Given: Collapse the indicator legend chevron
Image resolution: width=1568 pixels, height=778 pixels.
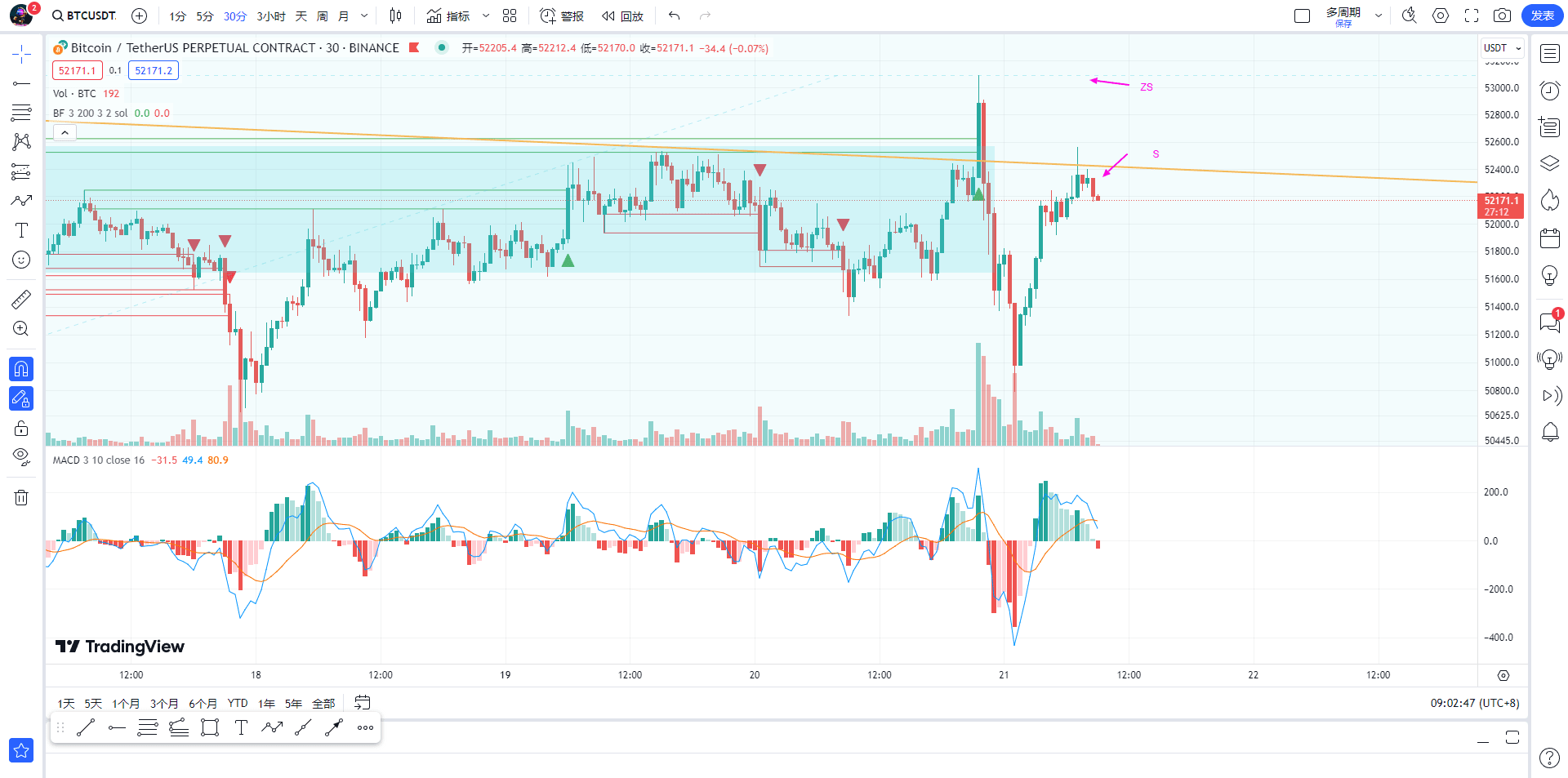Looking at the screenshot, I should click(65, 132).
